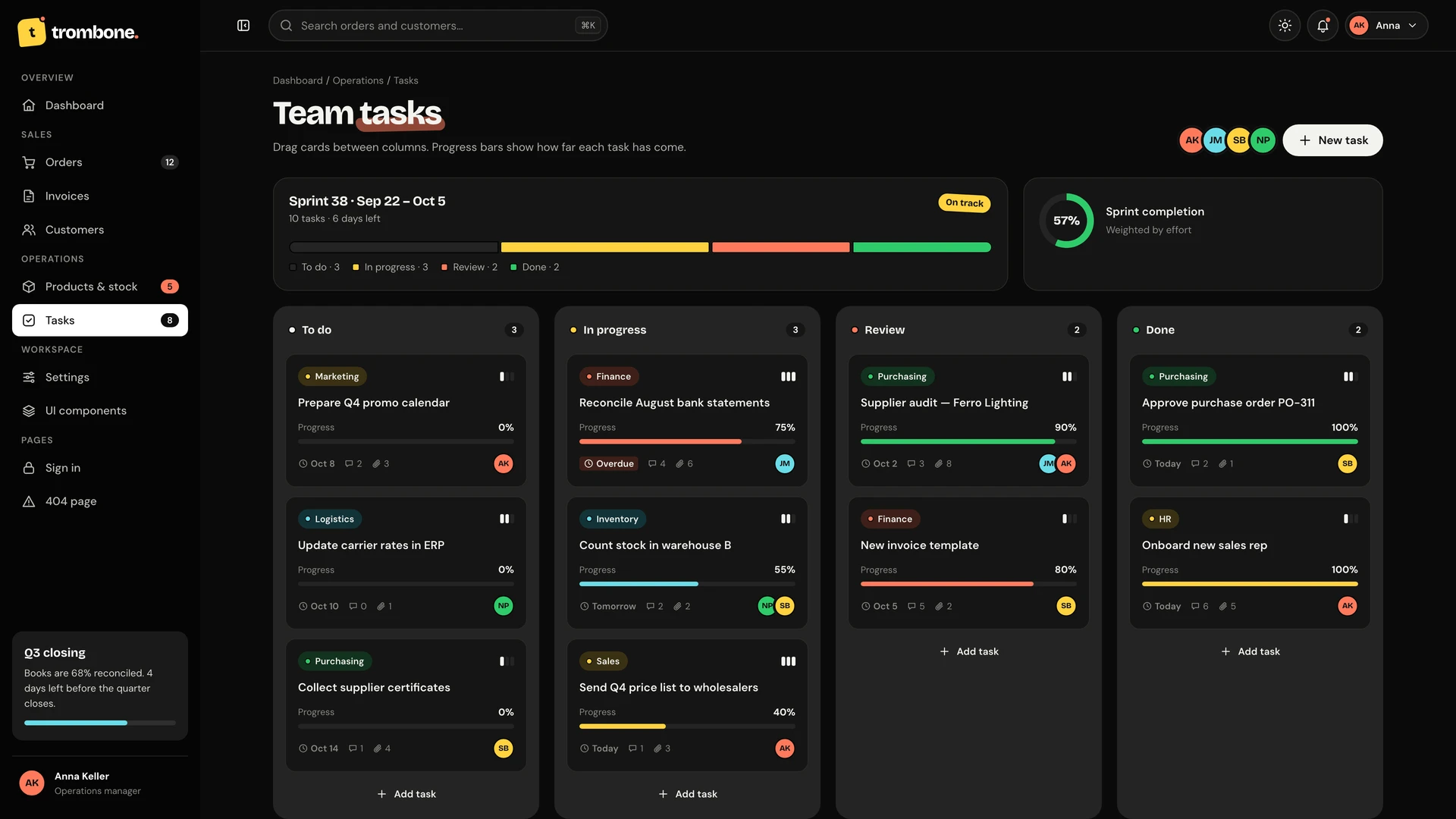Select the Tasks sidebar item
1456x819 pixels.
click(x=100, y=320)
